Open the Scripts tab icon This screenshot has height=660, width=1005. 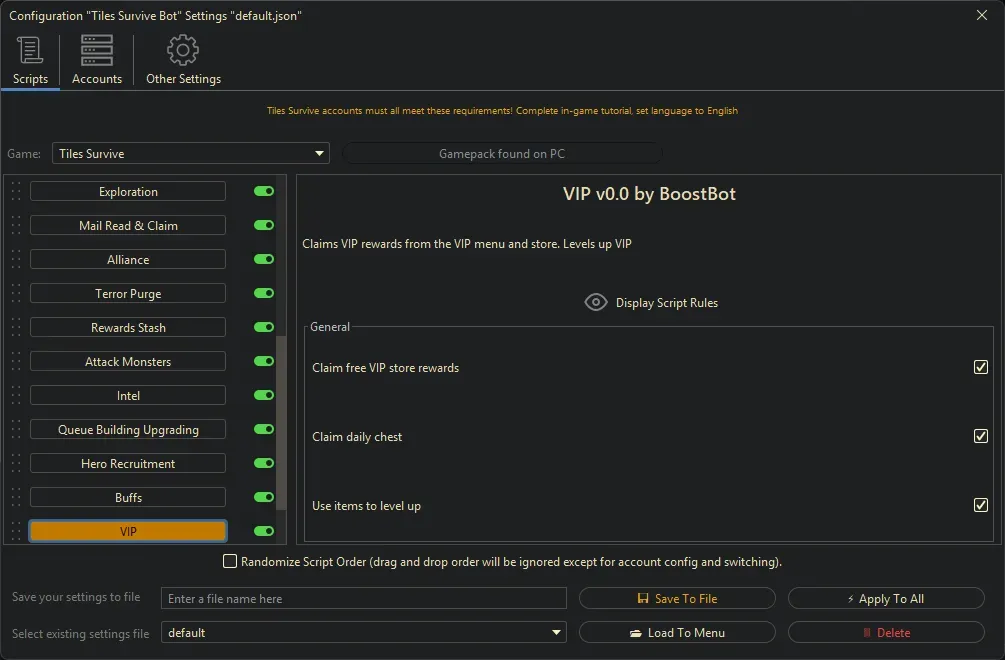tap(30, 50)
